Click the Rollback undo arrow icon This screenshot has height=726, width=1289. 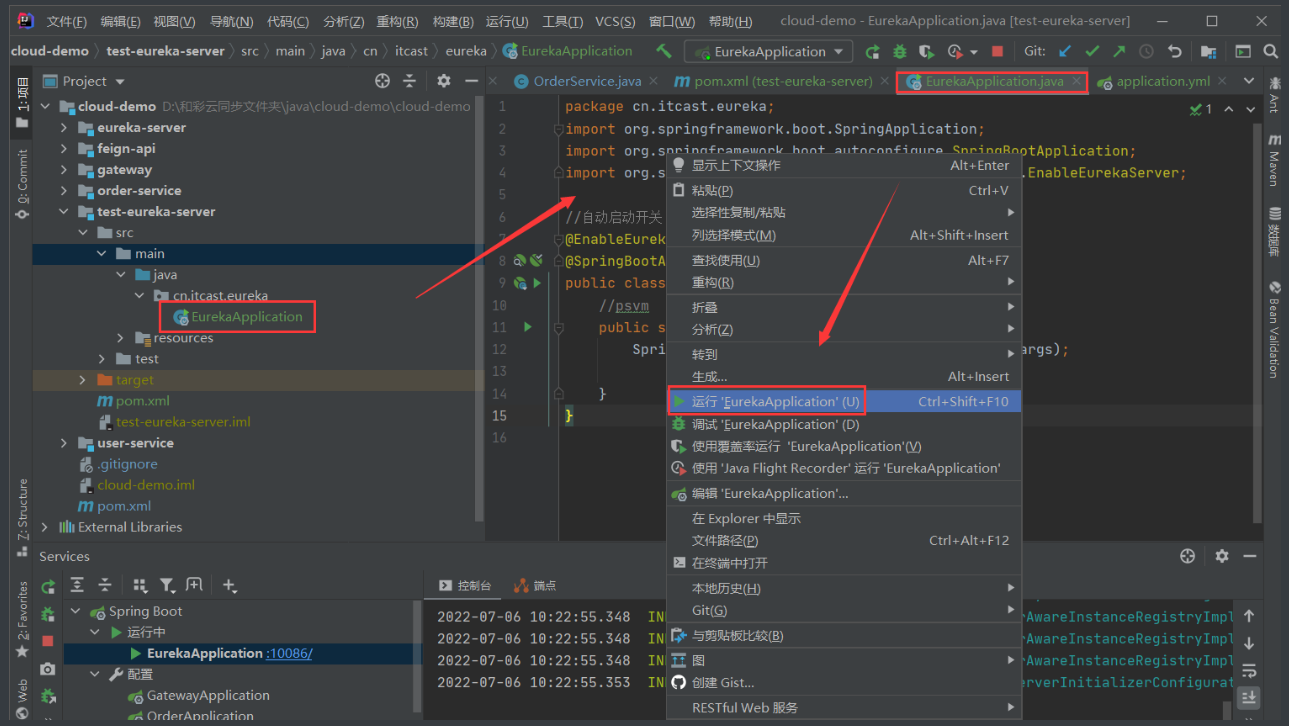[1175, 51]
